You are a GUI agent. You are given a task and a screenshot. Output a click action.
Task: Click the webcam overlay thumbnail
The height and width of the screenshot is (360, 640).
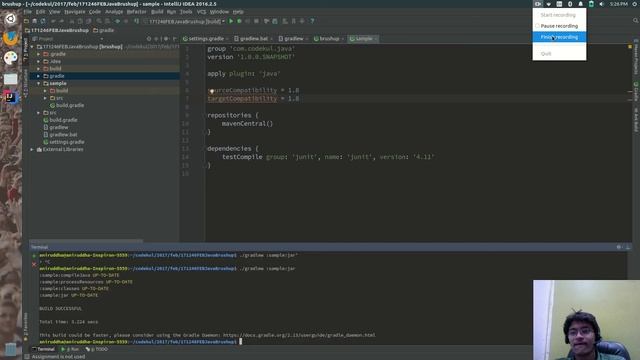pos(587,320)
